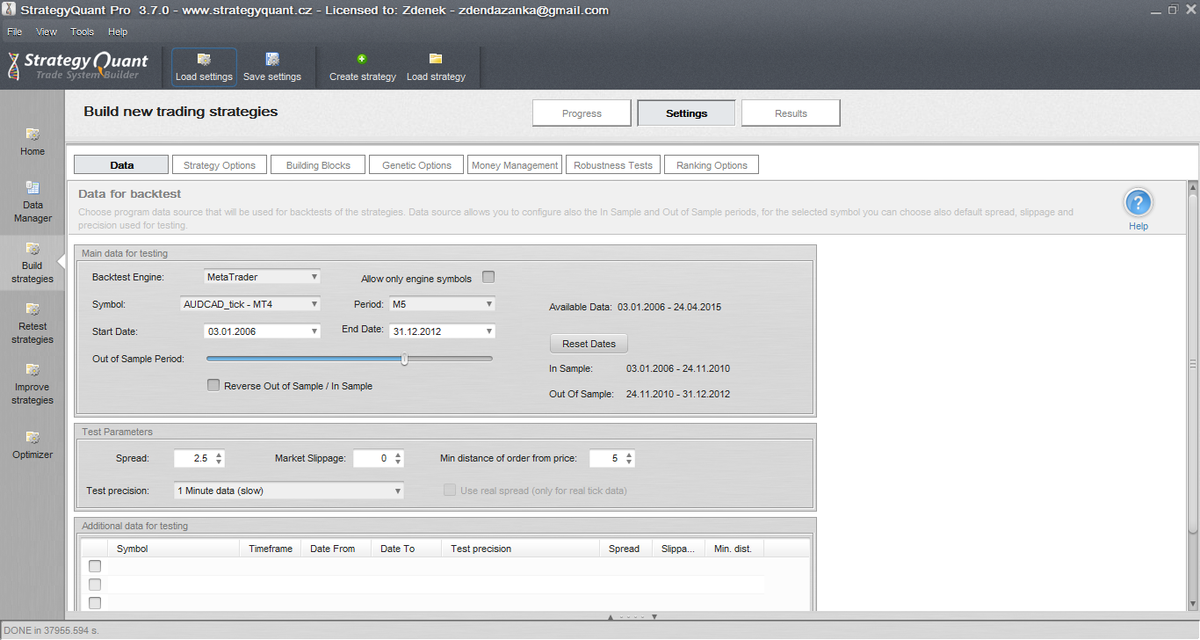Open the Backtest Engine dropdown
Screen dimensions: 1200x640
[261, 277]
